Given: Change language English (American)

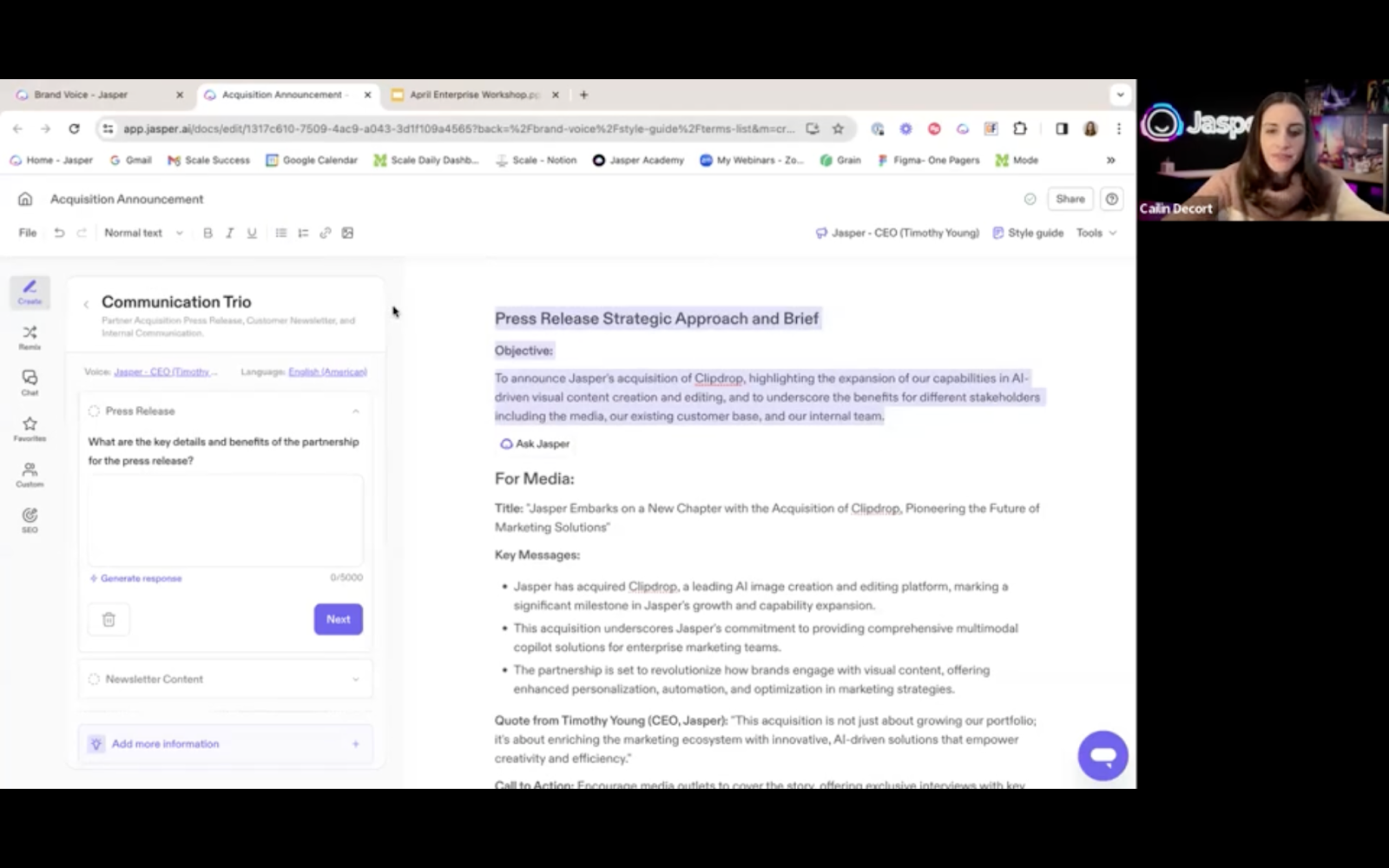Looking at the screenshot, I should [x=327, y=372].
